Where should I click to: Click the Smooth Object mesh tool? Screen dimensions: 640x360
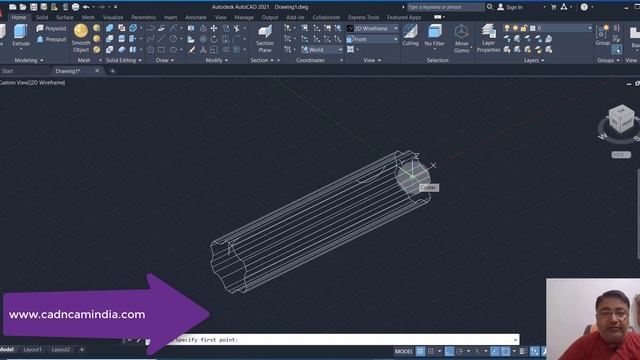pos(81,38)
